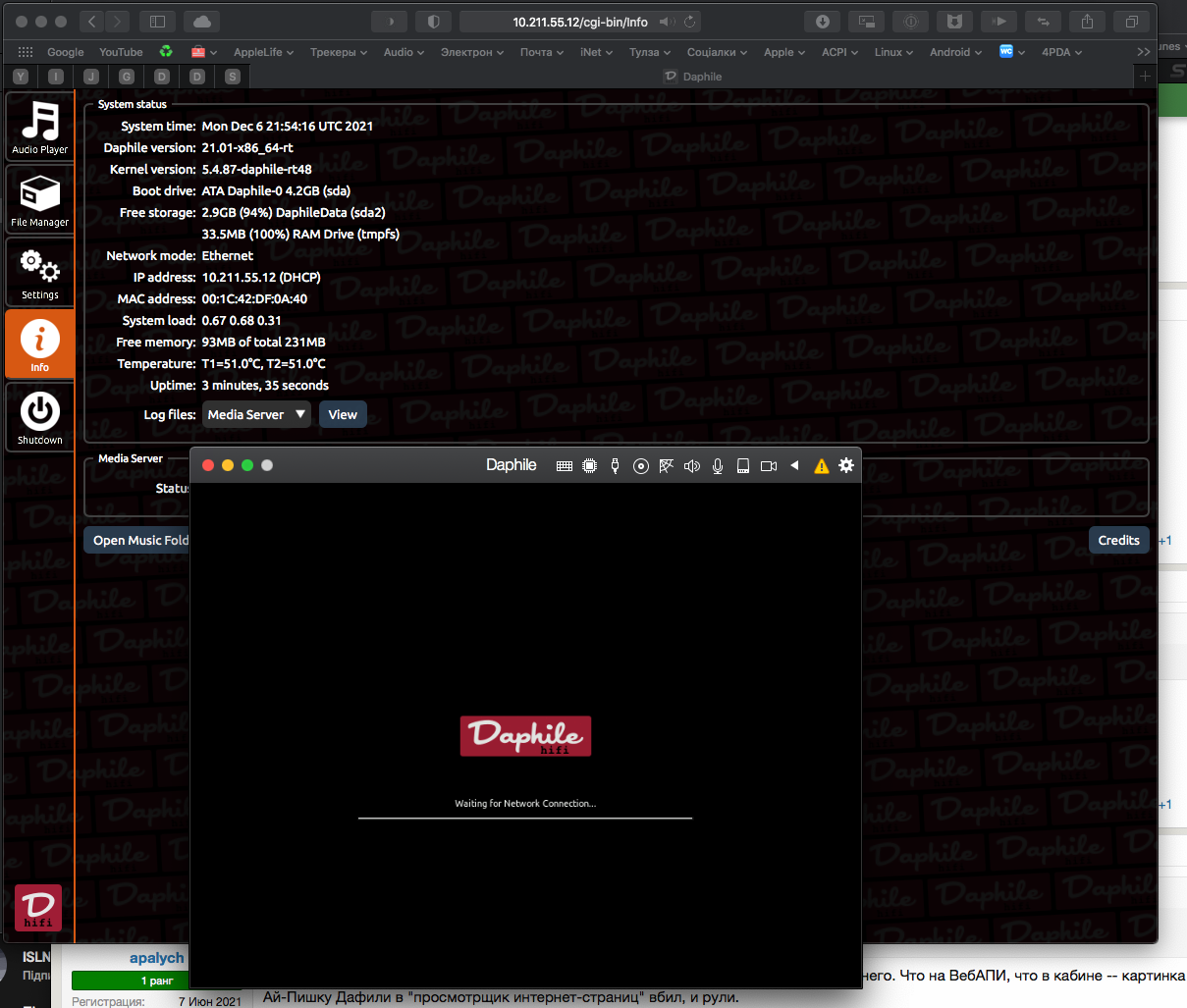The height and width of the screenshot is (1008, 1187).
Task: Expand the Почта bookmarks folder
Action: 542,52
